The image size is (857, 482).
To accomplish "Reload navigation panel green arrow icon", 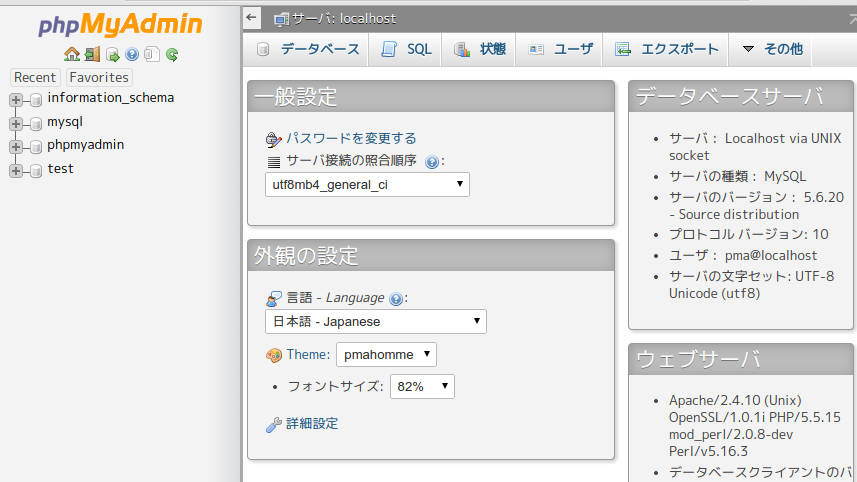I will pyautogui.click(x=172, y=54).
